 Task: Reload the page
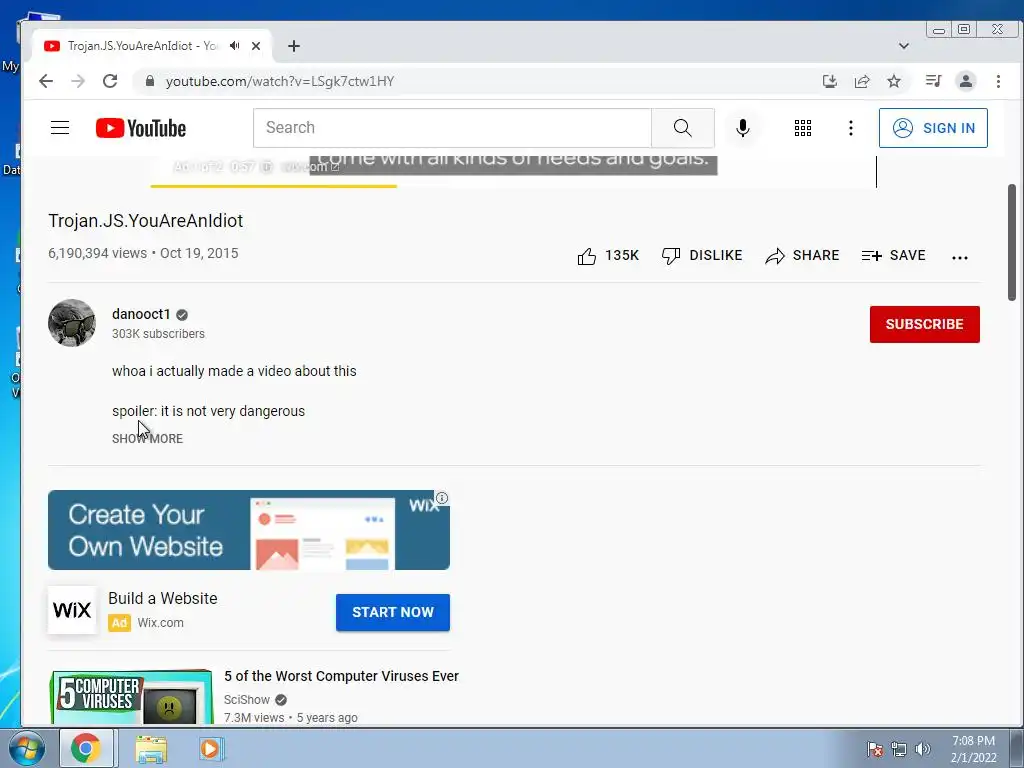(110, 81)
